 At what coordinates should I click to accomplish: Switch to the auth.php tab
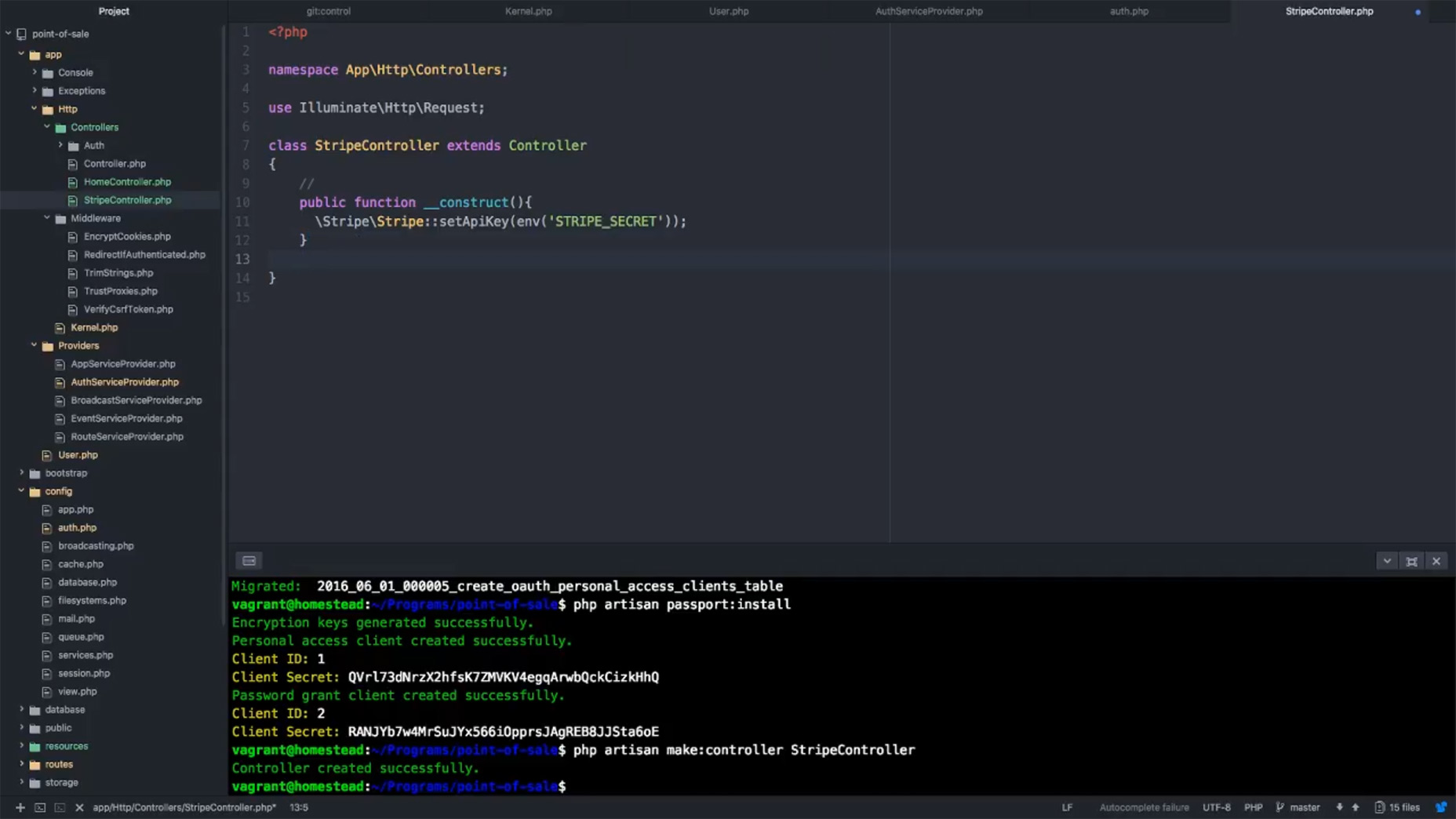(1129, 11)
